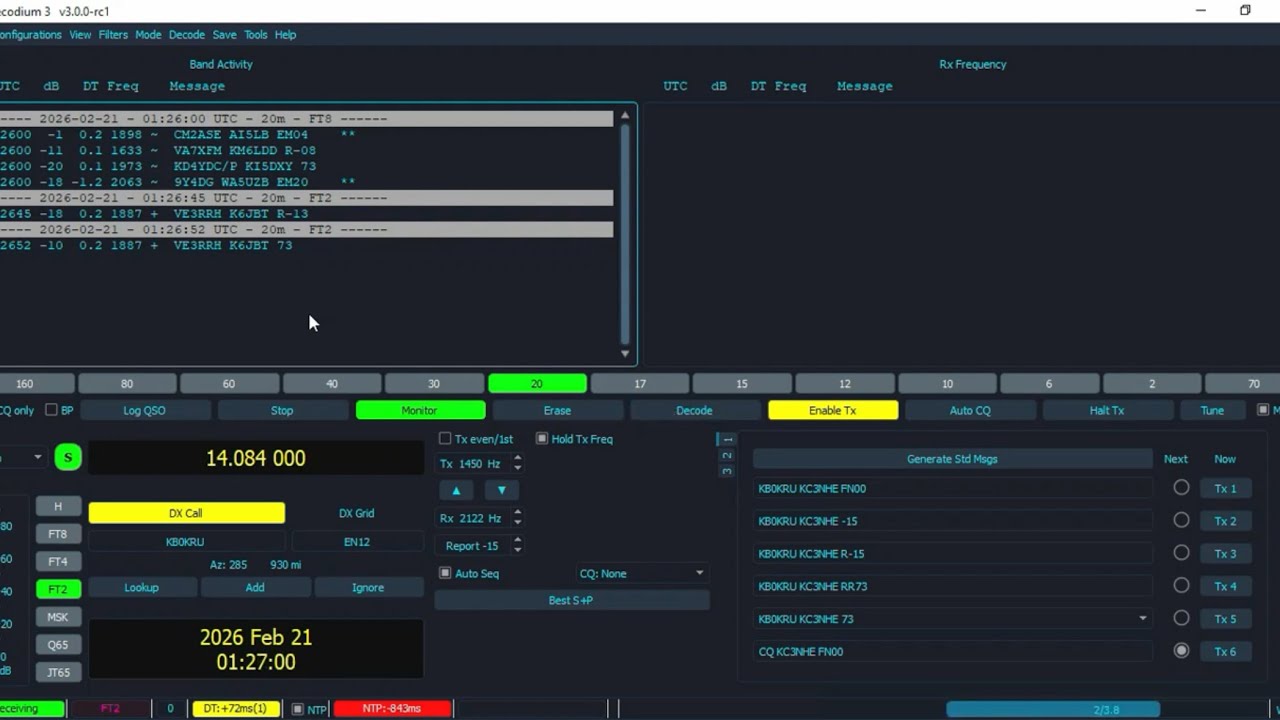Send Tx 2 message now
The width and height of the screenshot is (1280, 720).
[1225, 521]
